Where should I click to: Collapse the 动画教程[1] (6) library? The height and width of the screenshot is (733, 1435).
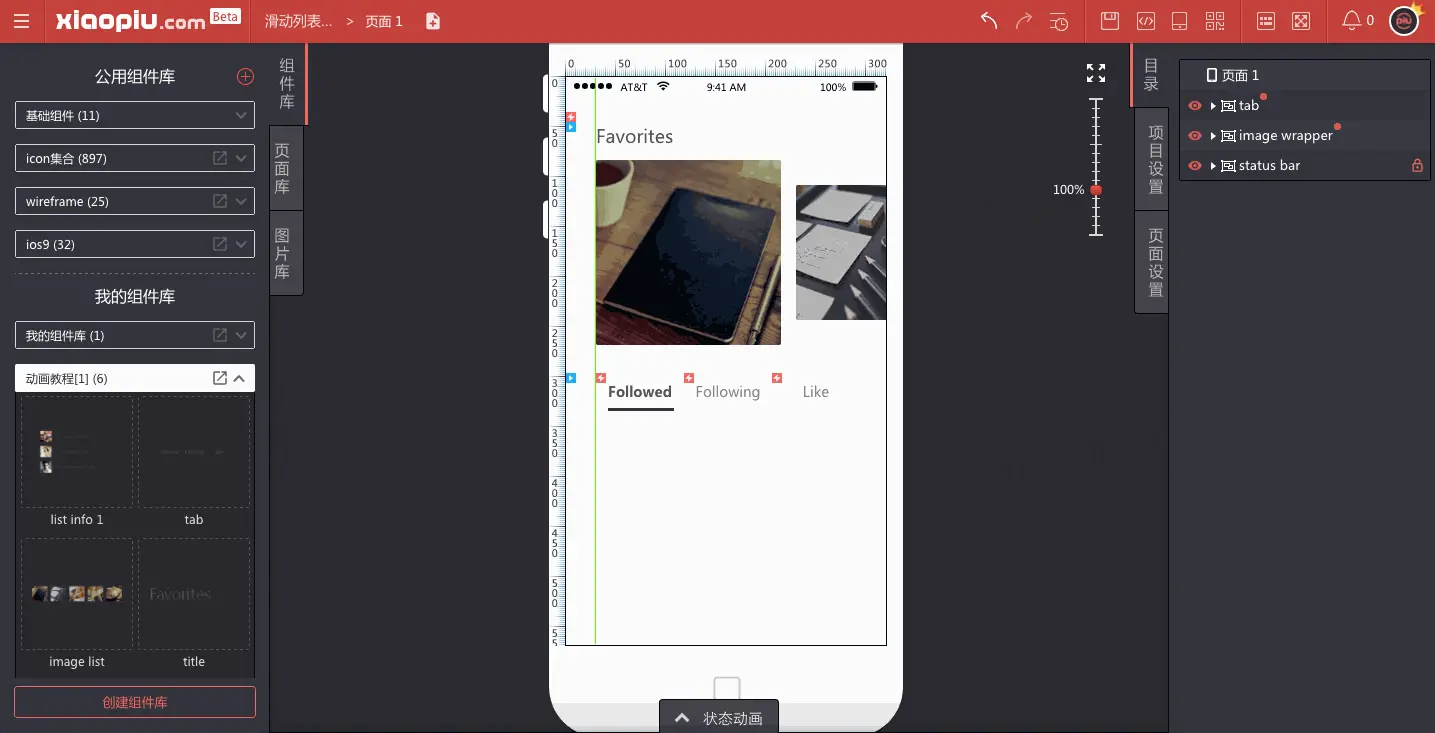pos(240,378)
